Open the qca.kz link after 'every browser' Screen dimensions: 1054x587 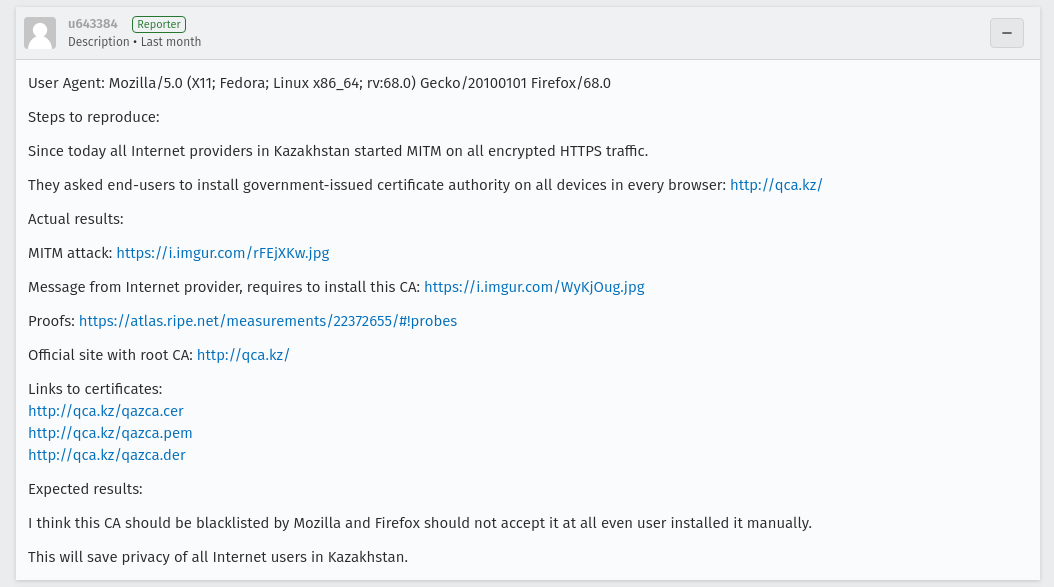click(x=776, y=185)
